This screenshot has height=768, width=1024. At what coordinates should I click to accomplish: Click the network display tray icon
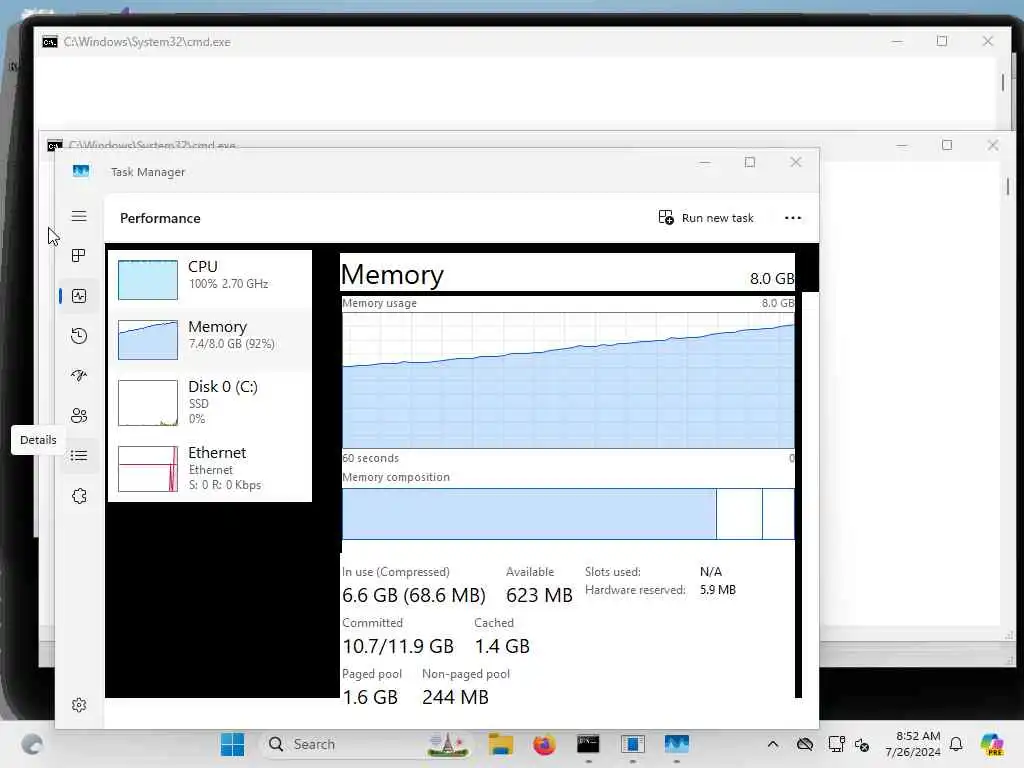click(x=836, y=744)
